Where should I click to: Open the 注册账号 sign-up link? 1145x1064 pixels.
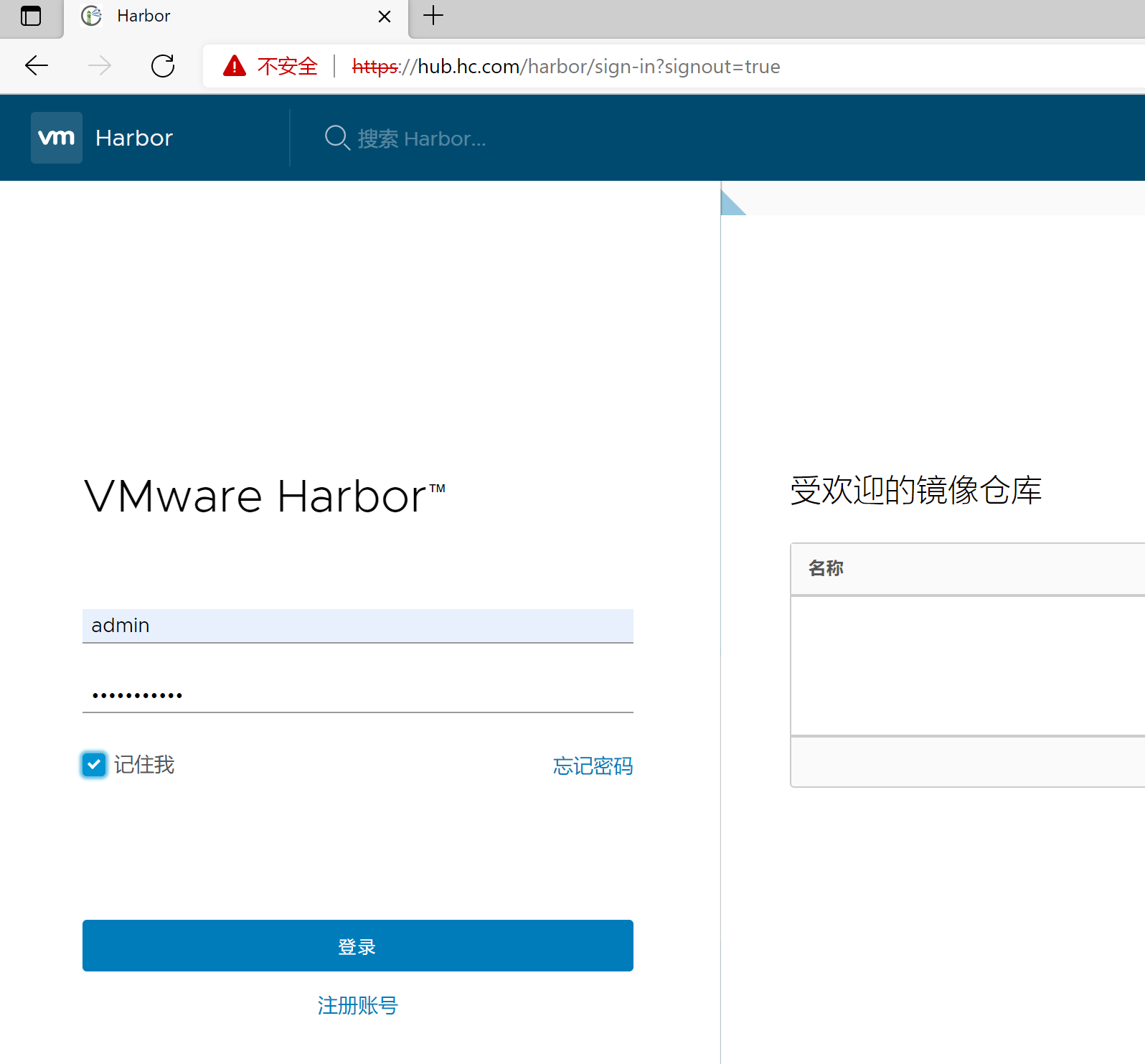point(357,1006)
